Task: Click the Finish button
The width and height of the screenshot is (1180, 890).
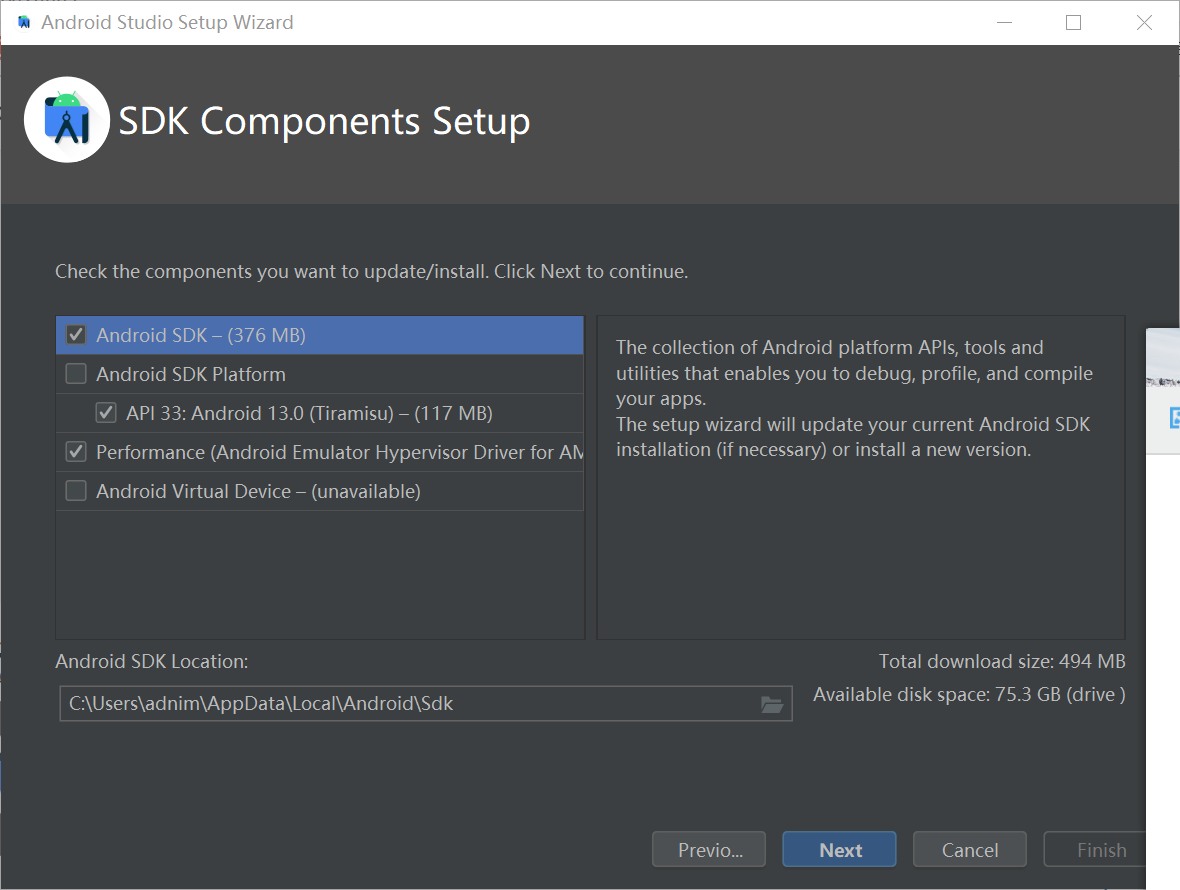Action: tap(1100, 850)
